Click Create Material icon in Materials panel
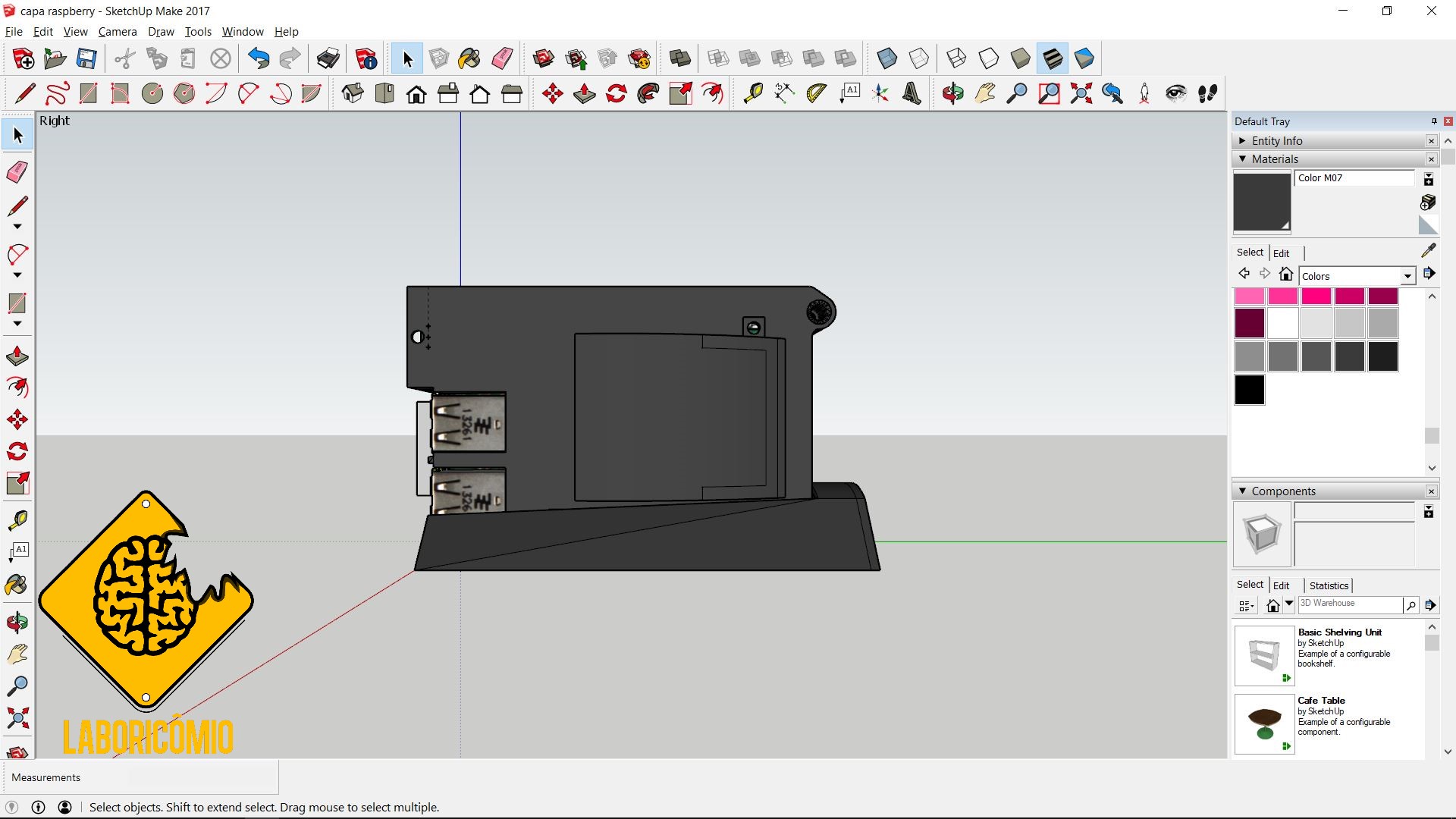The image size is (1456, 819). point(1428,202)
